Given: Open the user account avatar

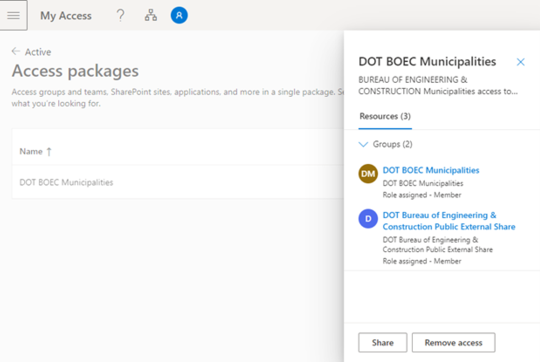Looking at the screenshot, I should click(x=179, y=15).
